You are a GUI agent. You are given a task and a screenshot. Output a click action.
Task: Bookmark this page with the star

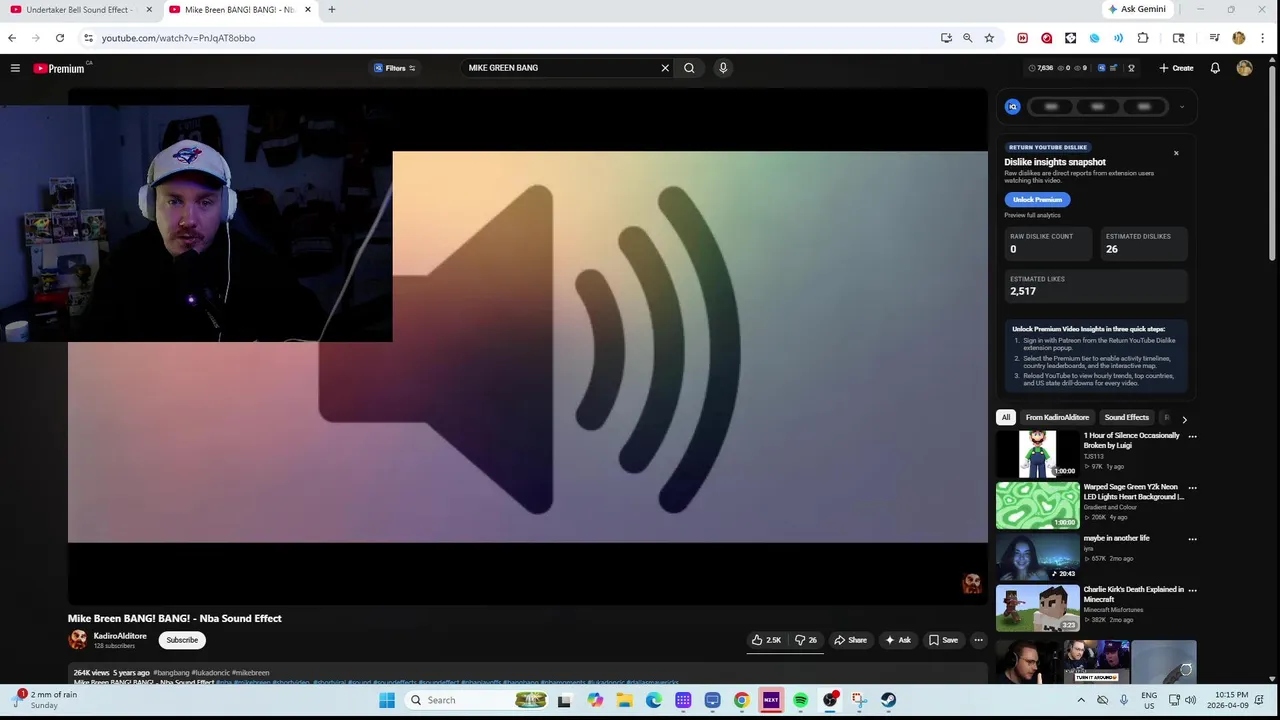[x=989, y=38]
